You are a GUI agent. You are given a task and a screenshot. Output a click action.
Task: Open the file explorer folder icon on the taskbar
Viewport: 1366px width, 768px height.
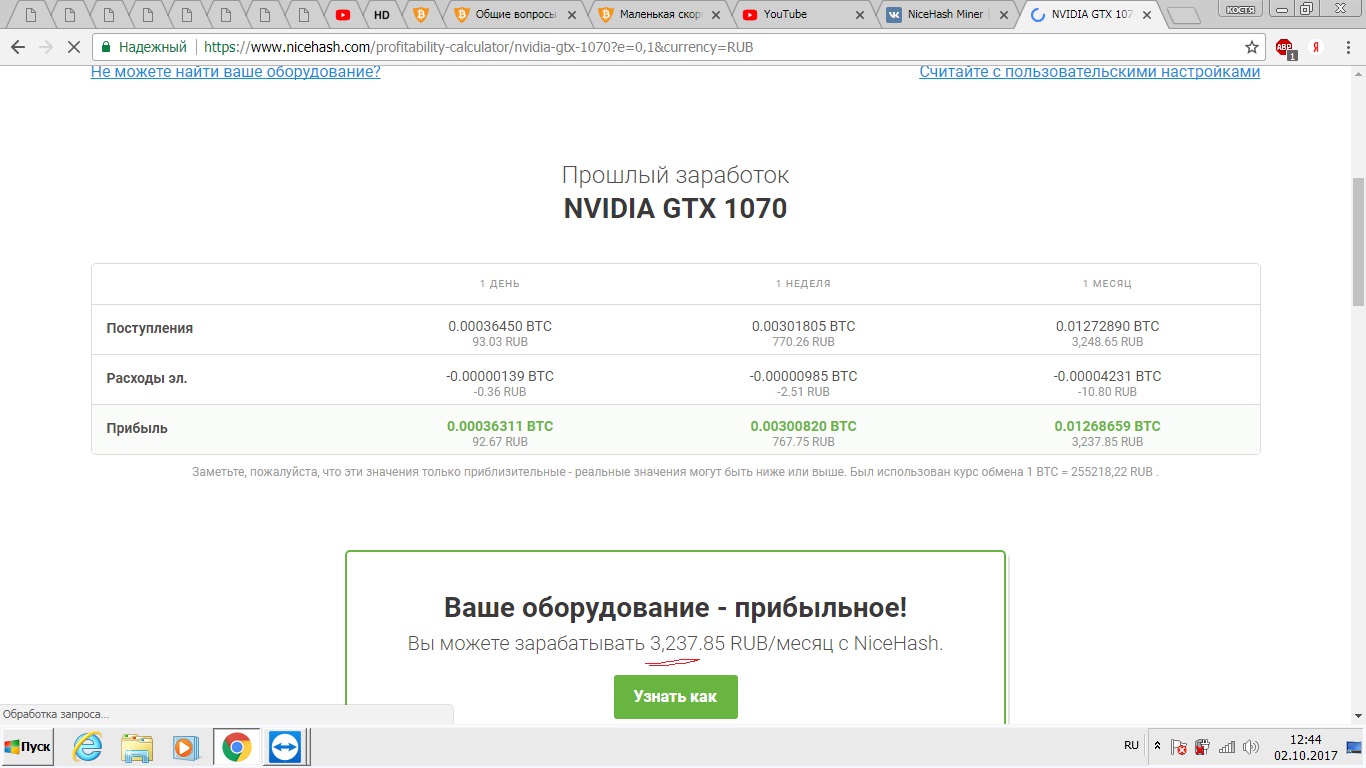pos(136,747)
